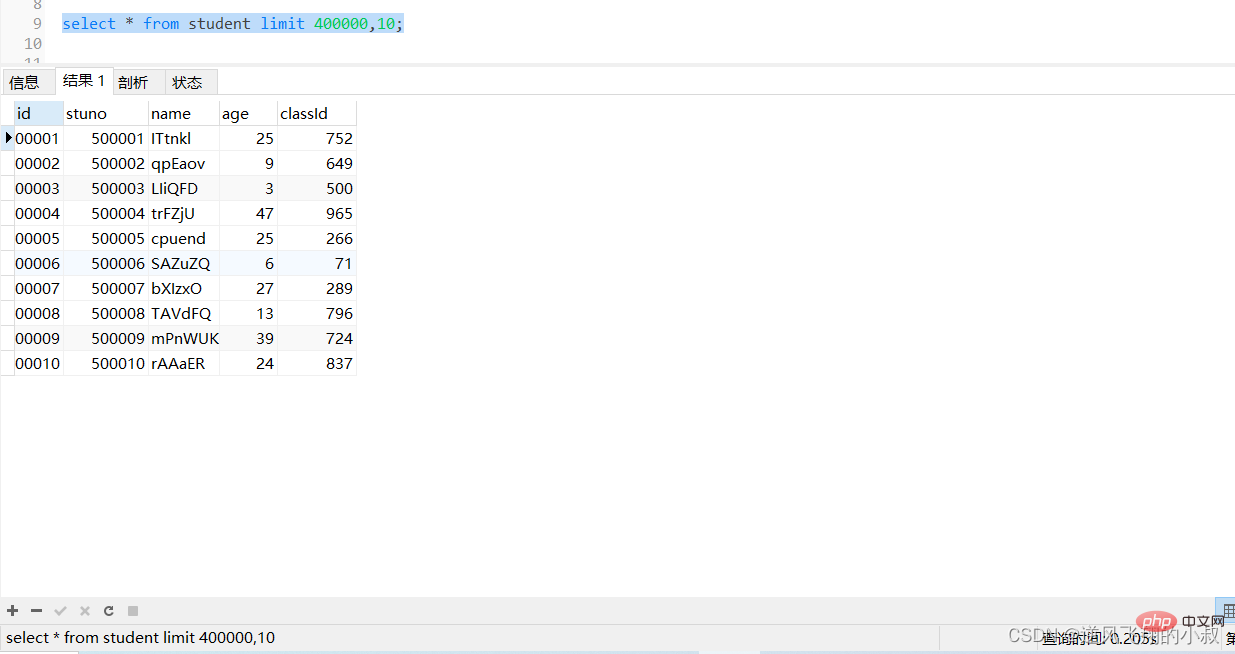1235x654 pixels.
Task: Discard changes with the X icon
Action: (x=85, y=610)
